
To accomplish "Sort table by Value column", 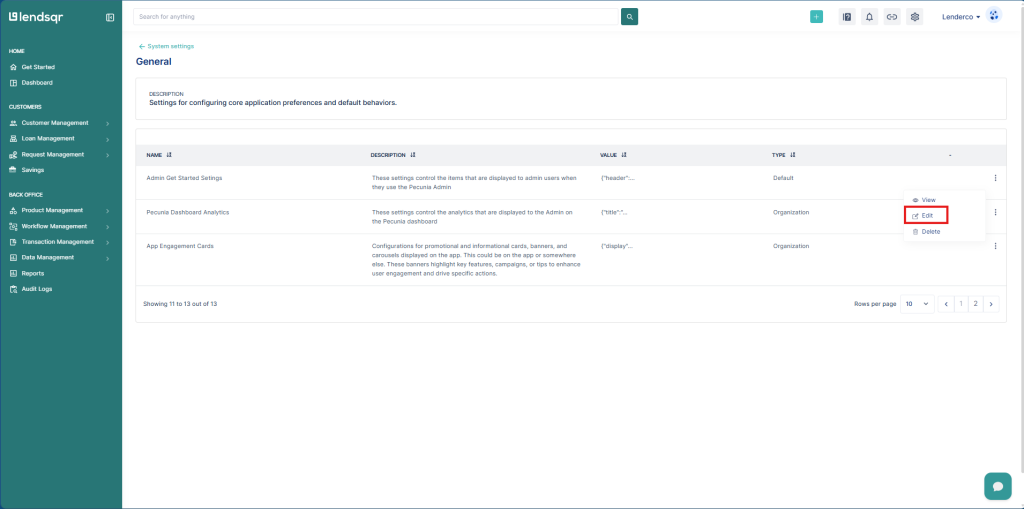I will point(623,155).
